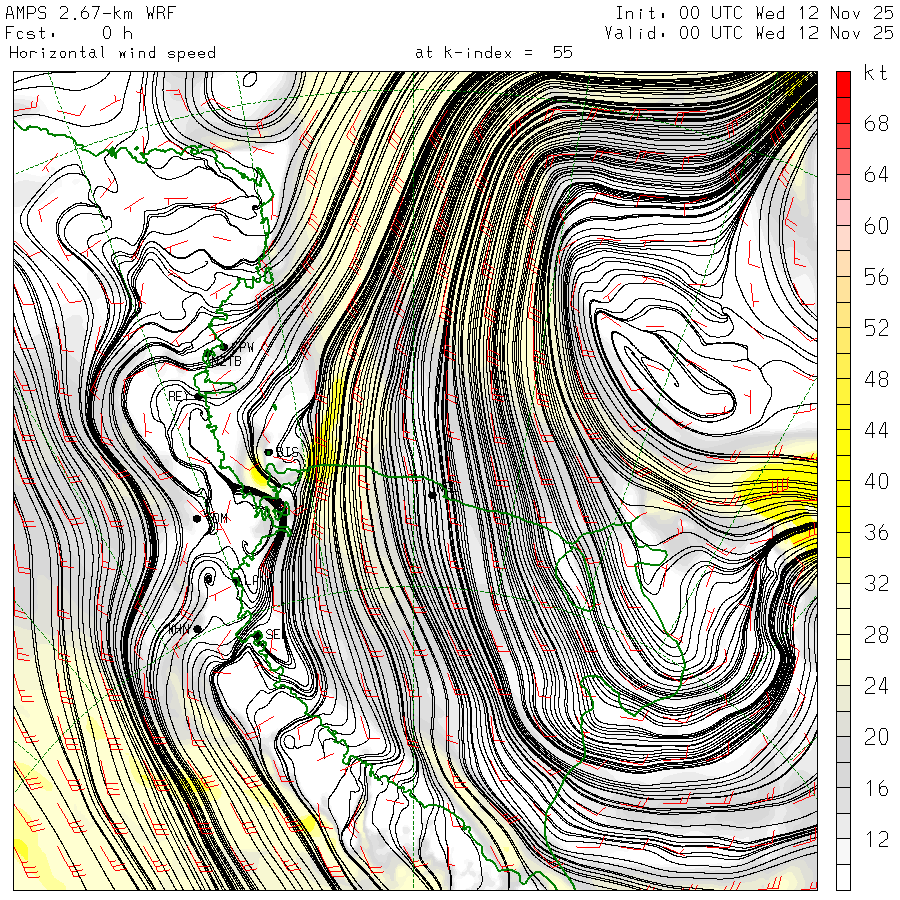The width and height of the screenshot is (900, 900).
Task: Click the Horizontal wind speed label
Action: [111, 52]
